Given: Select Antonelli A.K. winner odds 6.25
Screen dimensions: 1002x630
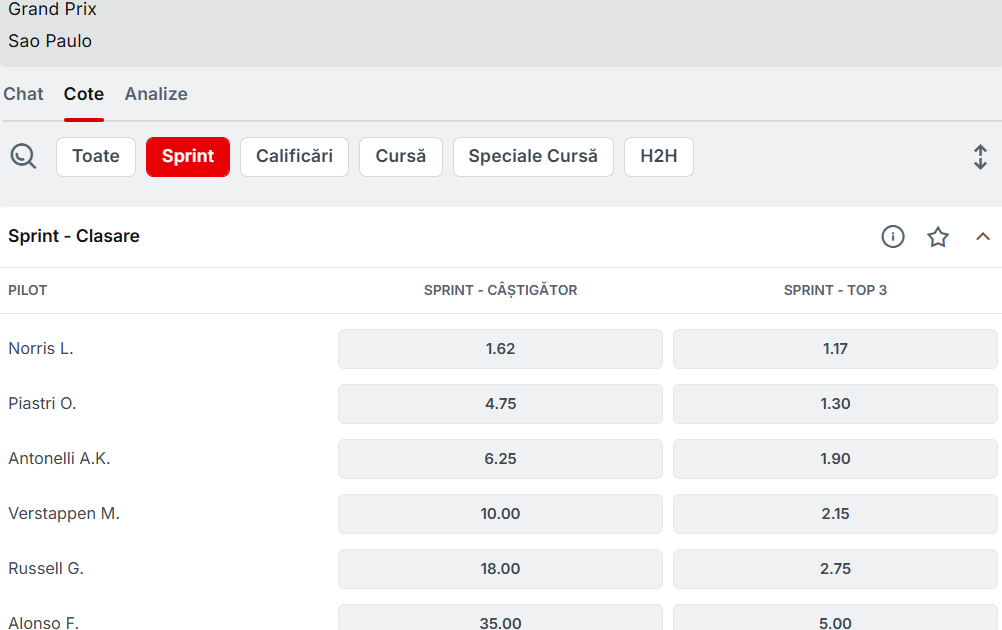Looking at the screenshot, I should click(x=500, y=459).
